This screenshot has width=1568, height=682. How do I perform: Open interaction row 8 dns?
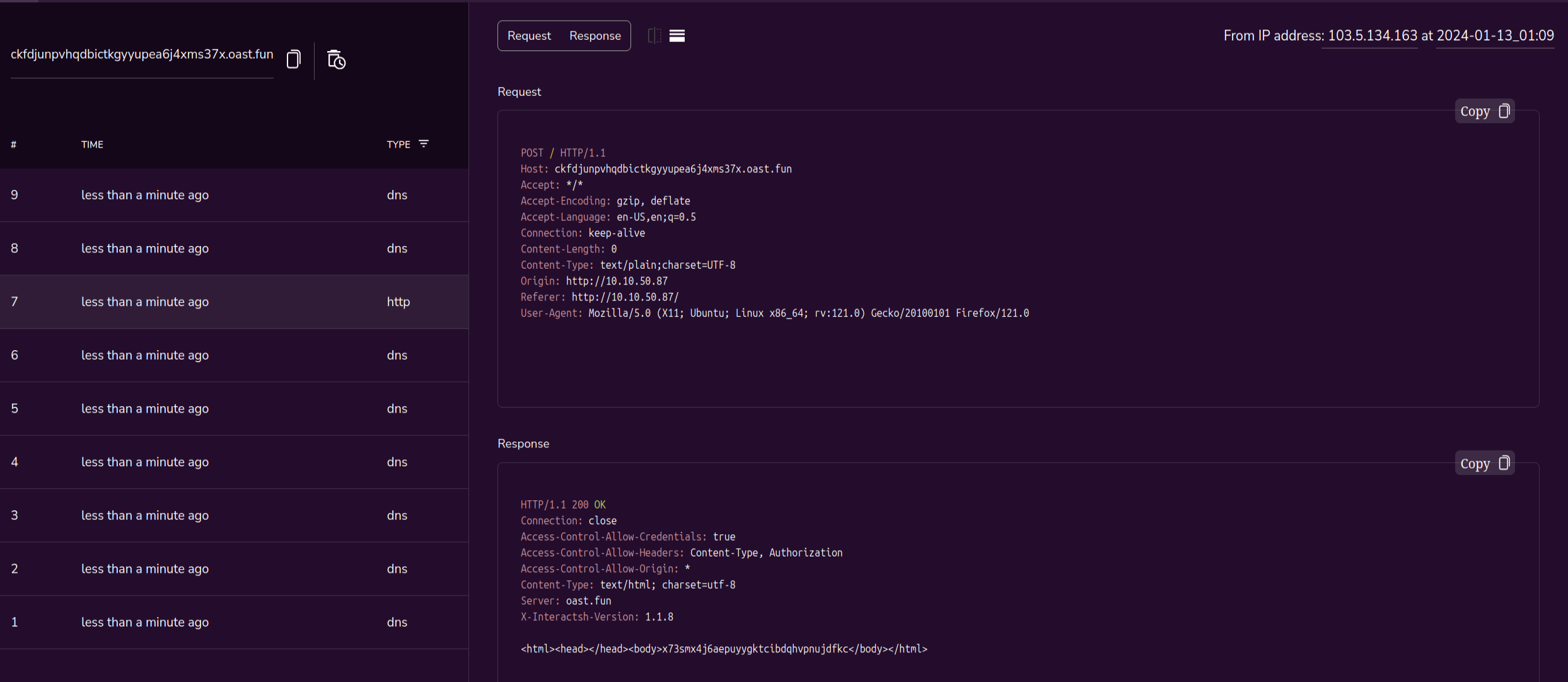(x=234, y=249)
